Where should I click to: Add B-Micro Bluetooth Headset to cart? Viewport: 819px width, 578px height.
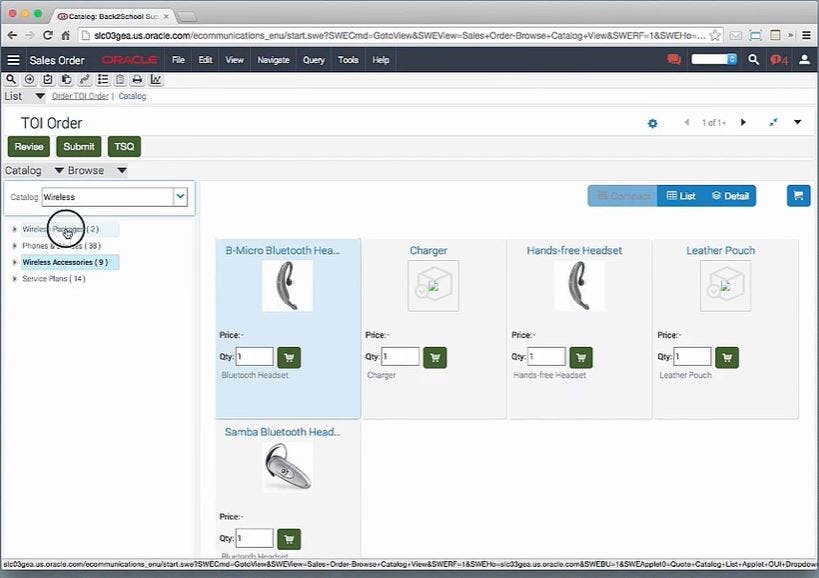pyautogui.click(x=289, y=357)
